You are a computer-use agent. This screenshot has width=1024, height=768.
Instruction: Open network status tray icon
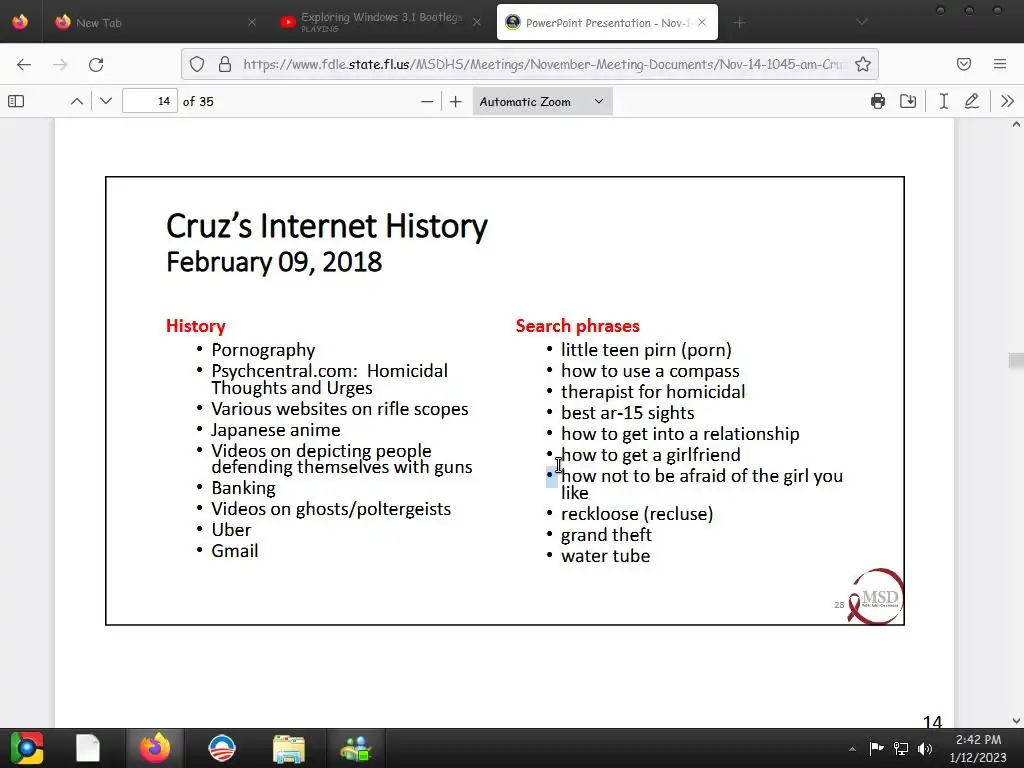pos(901,748)
